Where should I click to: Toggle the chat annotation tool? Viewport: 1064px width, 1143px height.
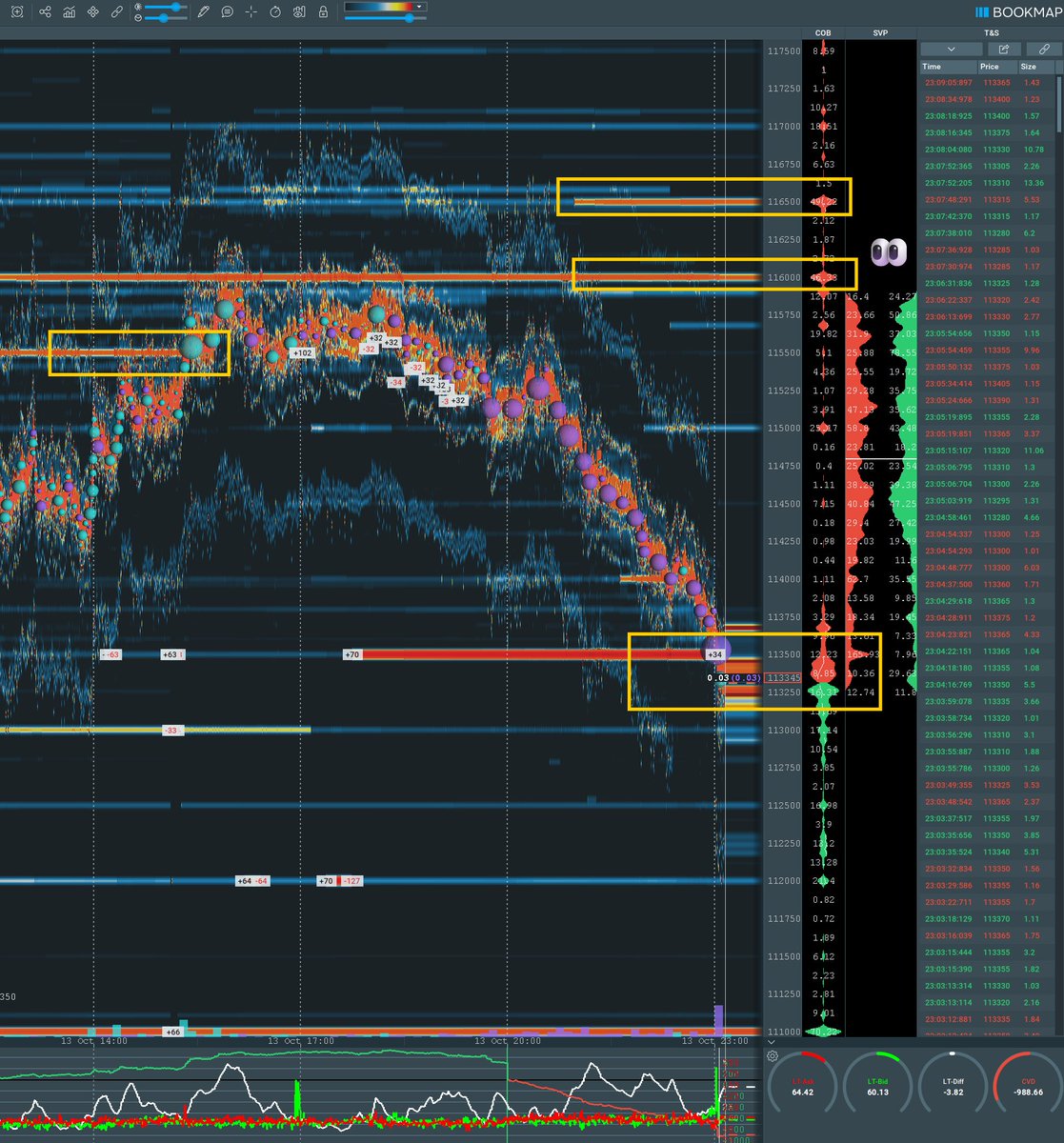[227, 10]
